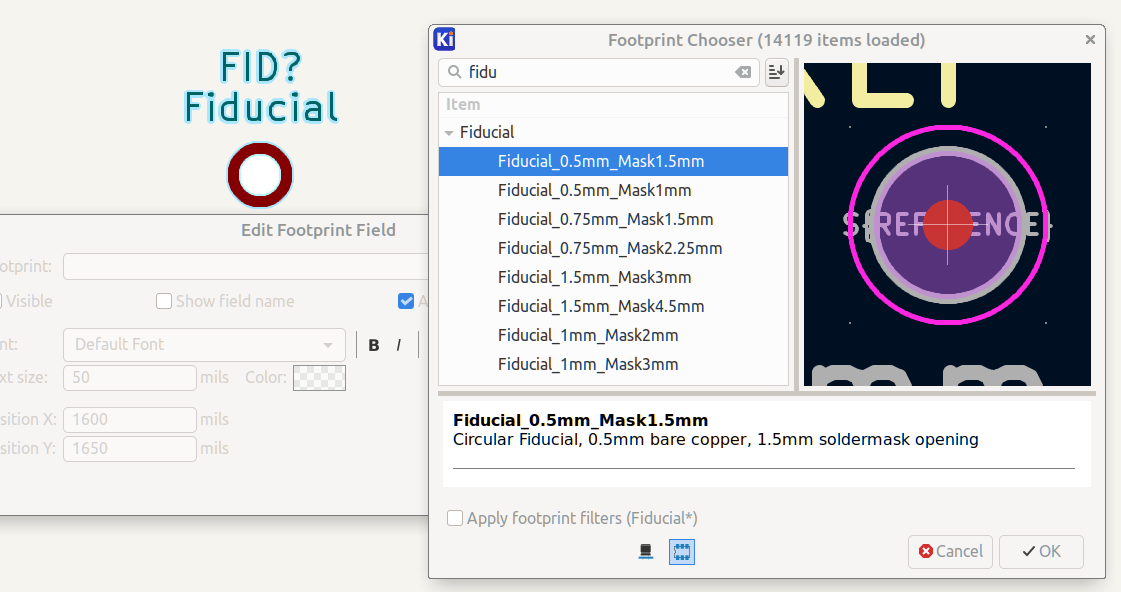Choose Fiducial_0.75mm_Mask2.25mm from list

[609, 248]
